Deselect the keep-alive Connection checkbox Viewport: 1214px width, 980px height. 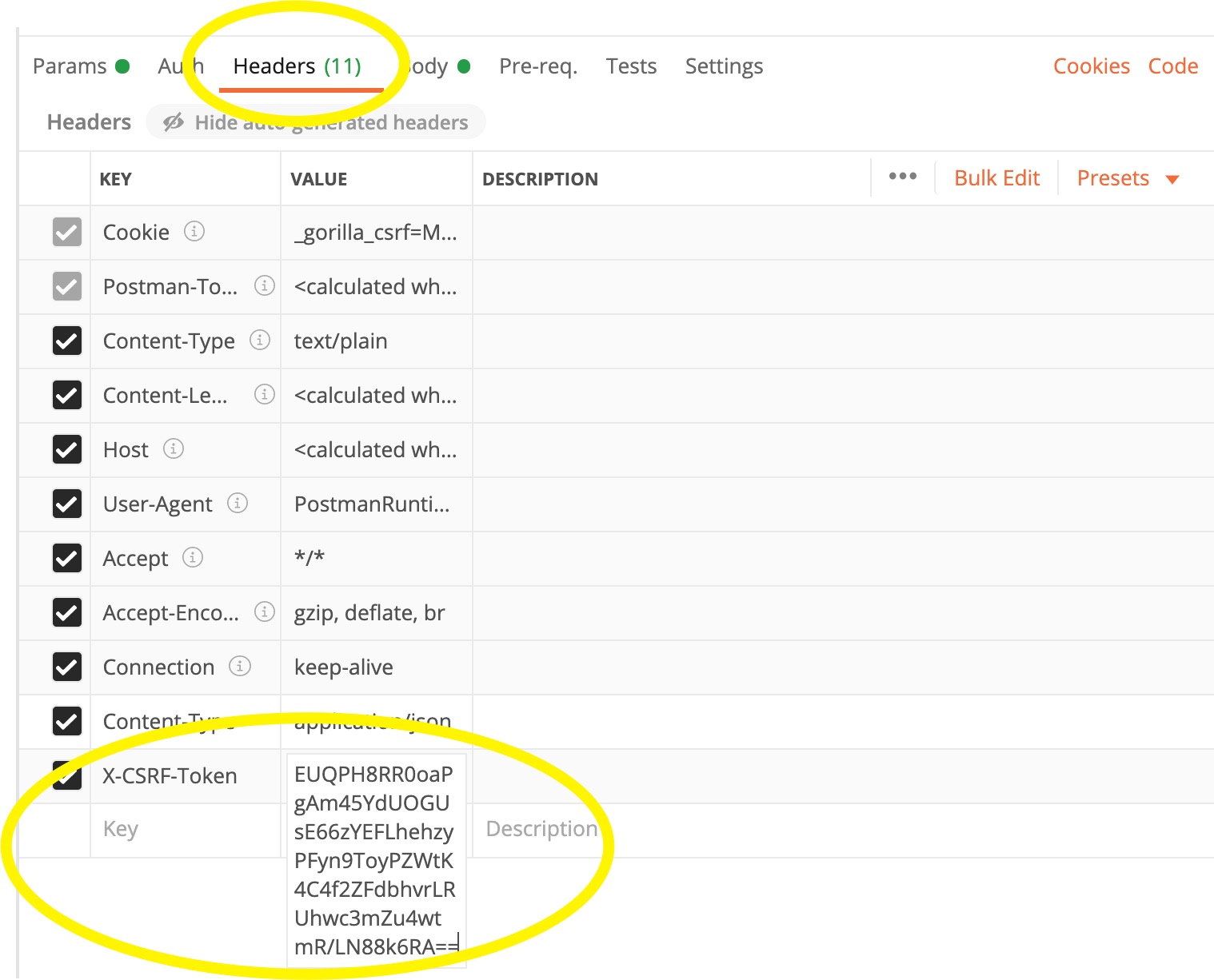[66, 667]
